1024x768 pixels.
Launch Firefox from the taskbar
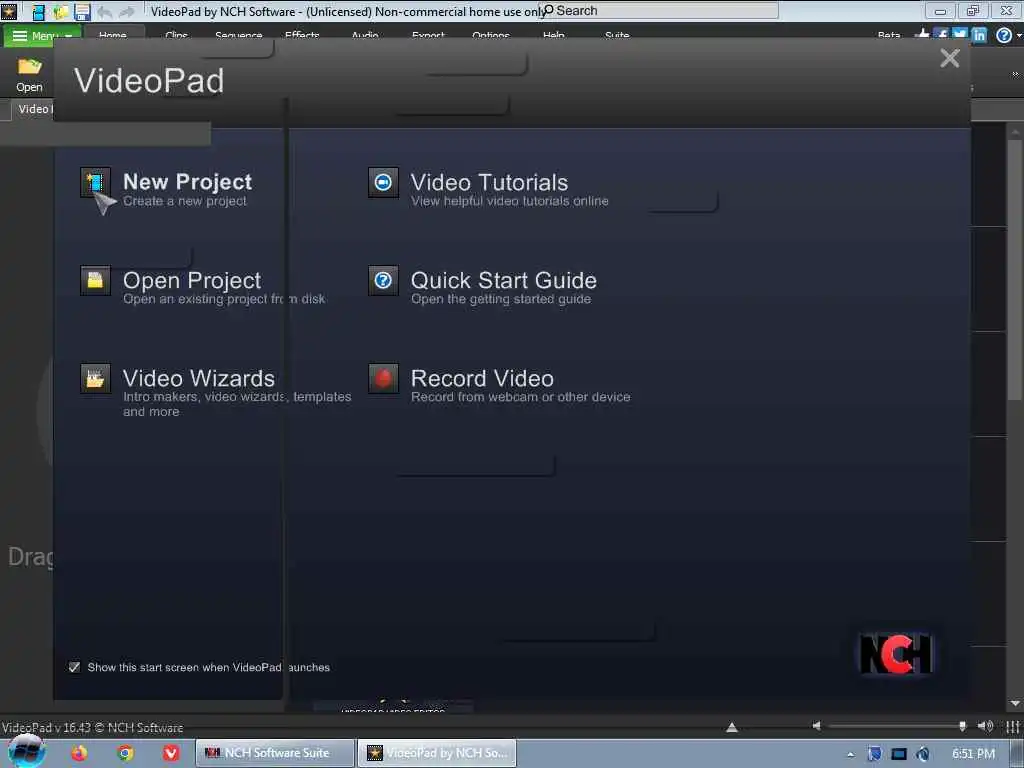[79, 753]
